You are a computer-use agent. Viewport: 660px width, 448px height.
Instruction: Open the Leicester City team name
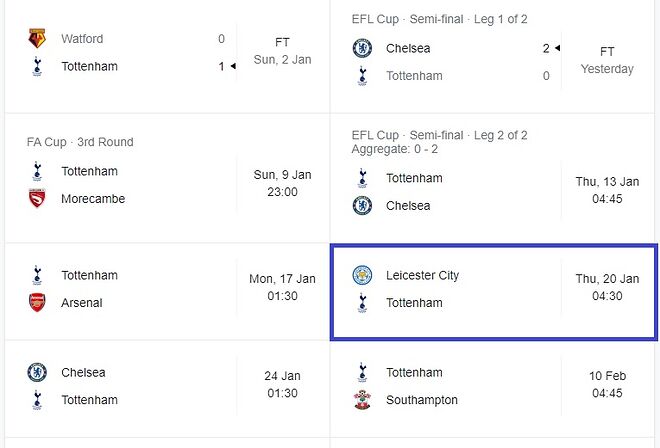coord(422,275)
